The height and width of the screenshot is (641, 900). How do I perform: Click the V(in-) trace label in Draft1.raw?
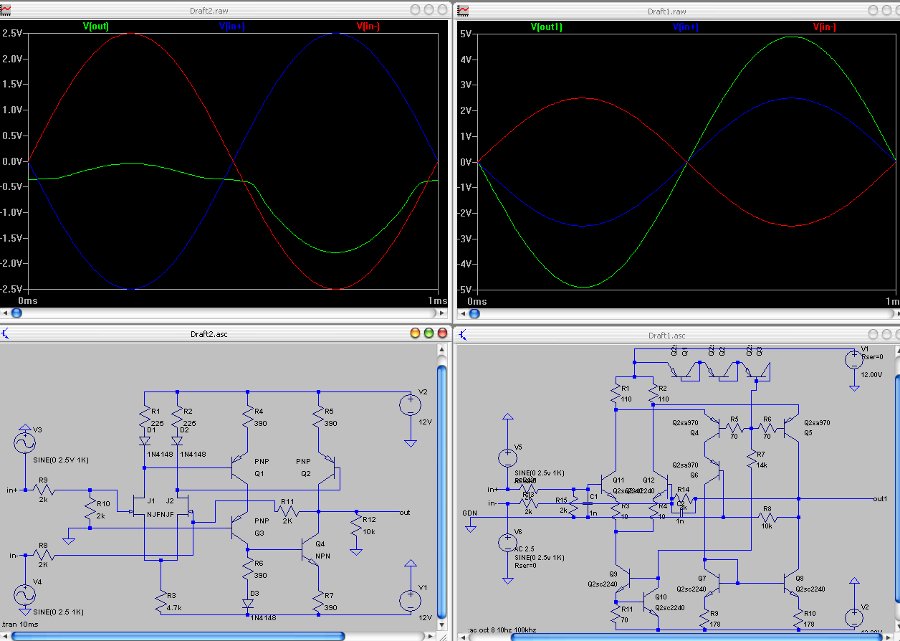pos(824,27)
